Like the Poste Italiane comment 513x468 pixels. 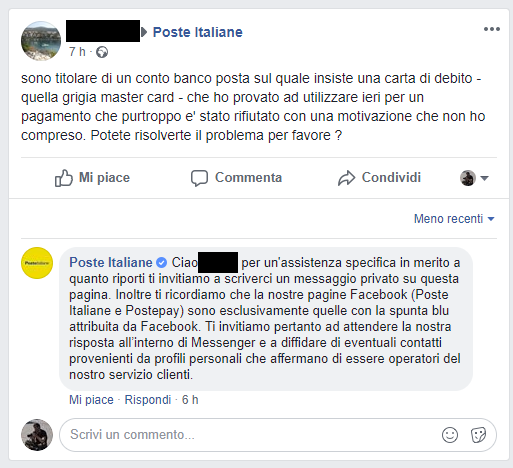[91, 400]
